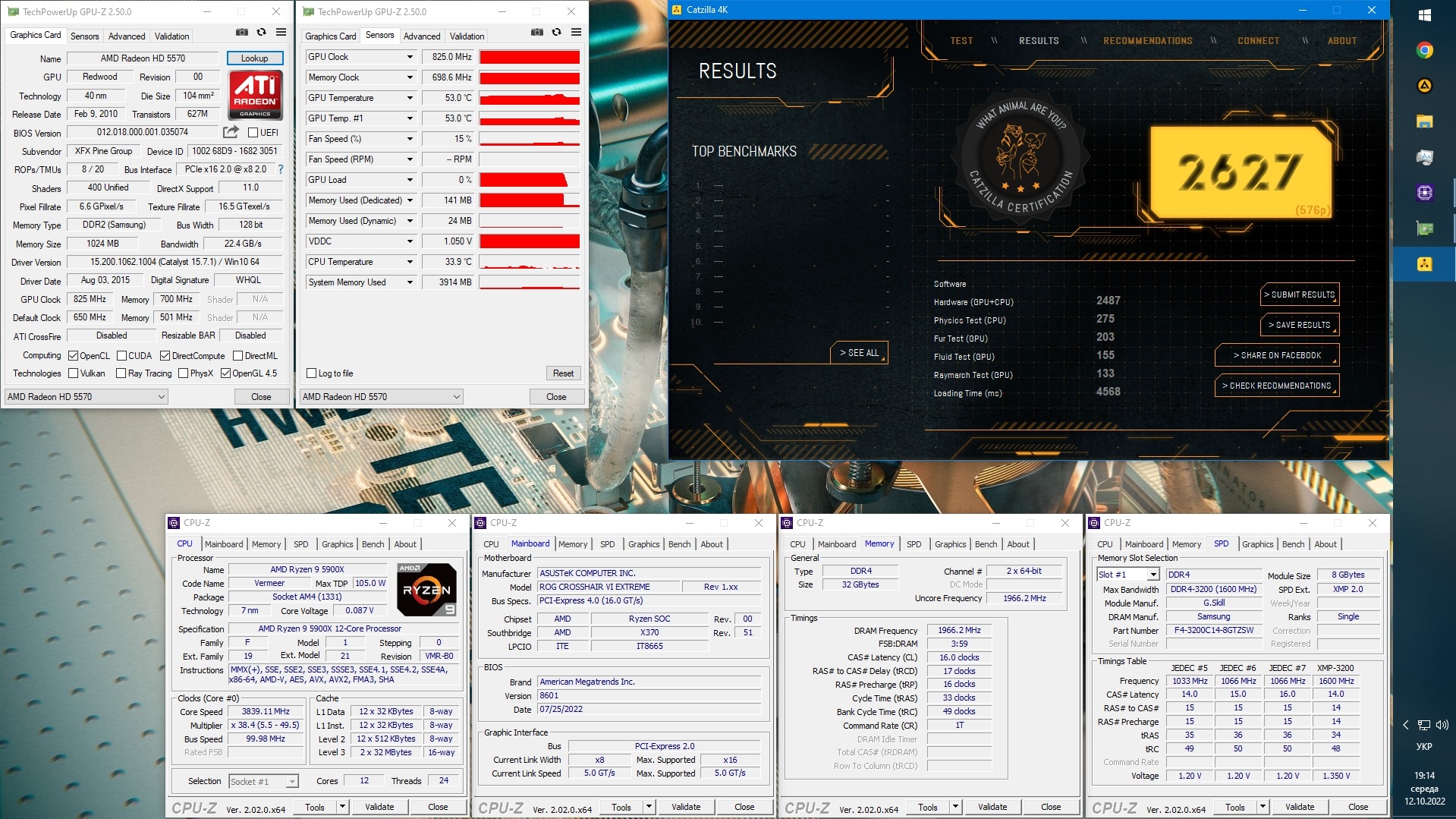This screenshot has height=819, width=1456.
Task: Click the monitor icon in the taskbar
Action: (x=1424, y=157)
